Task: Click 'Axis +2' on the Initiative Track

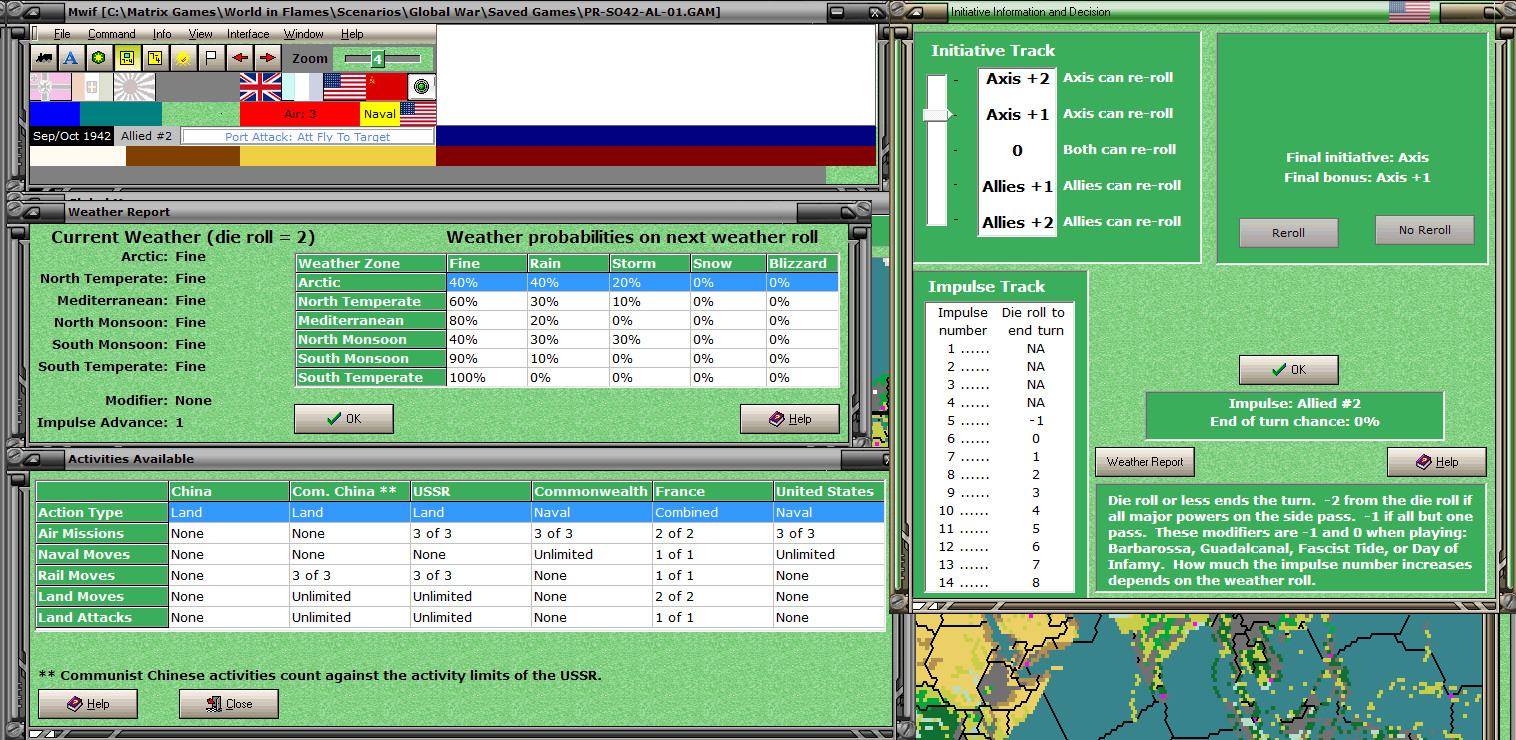Action: point(1018,78)
